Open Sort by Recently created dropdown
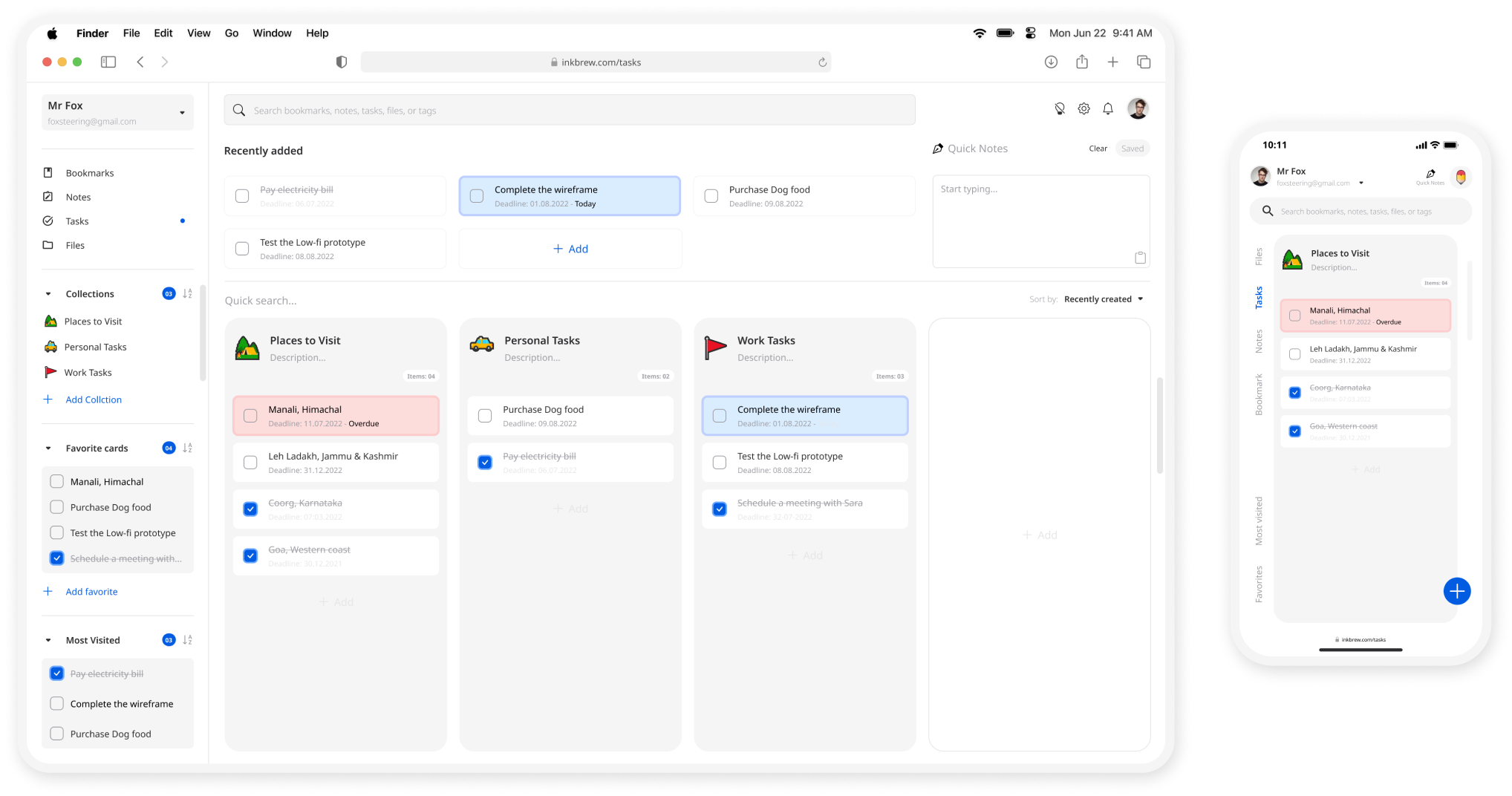Image resolution: width=1512 pixels, height=796 pixels. click(x=1104, y=299)
